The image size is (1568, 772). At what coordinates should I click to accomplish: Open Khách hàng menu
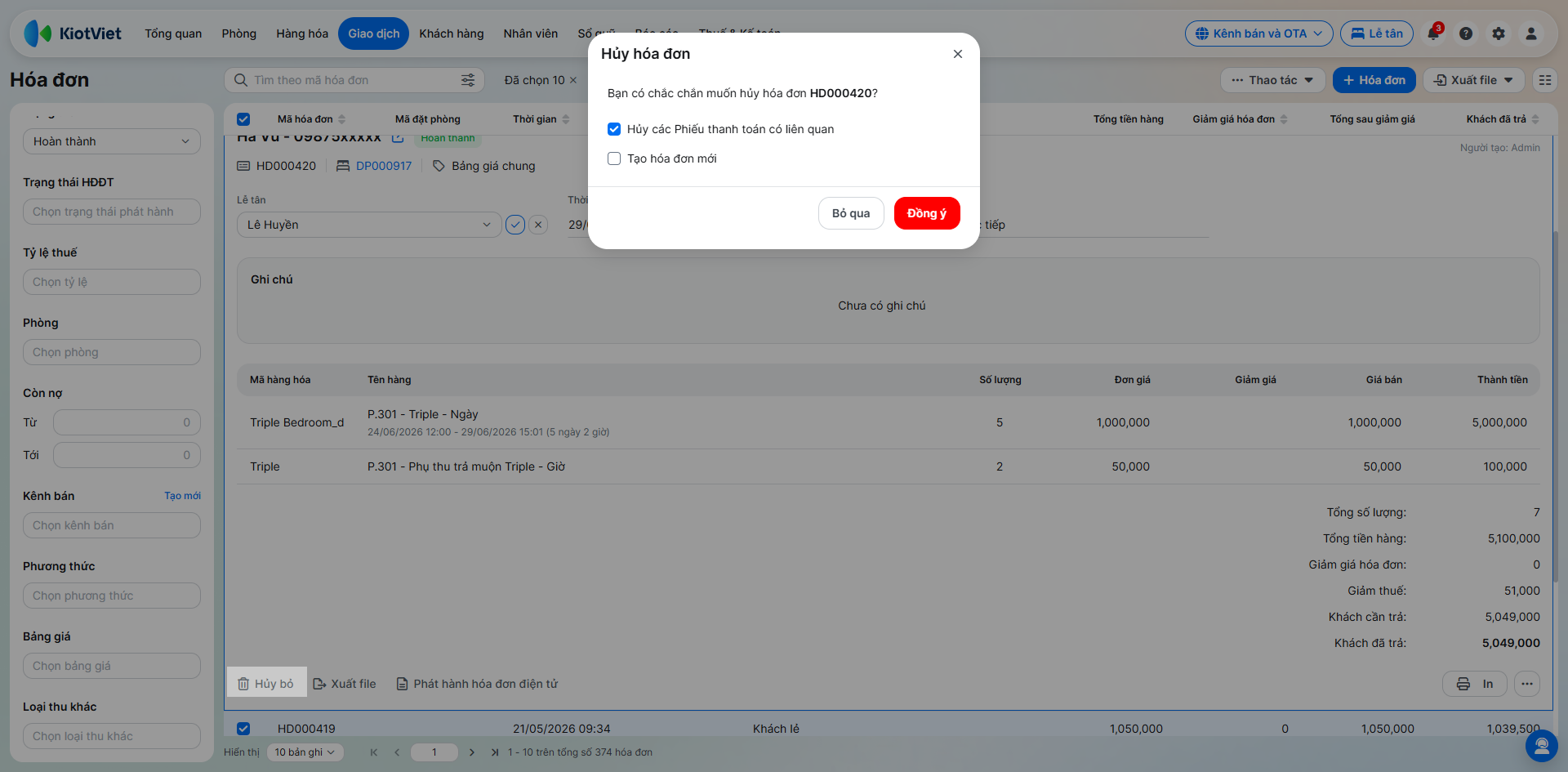pos(452,33)
